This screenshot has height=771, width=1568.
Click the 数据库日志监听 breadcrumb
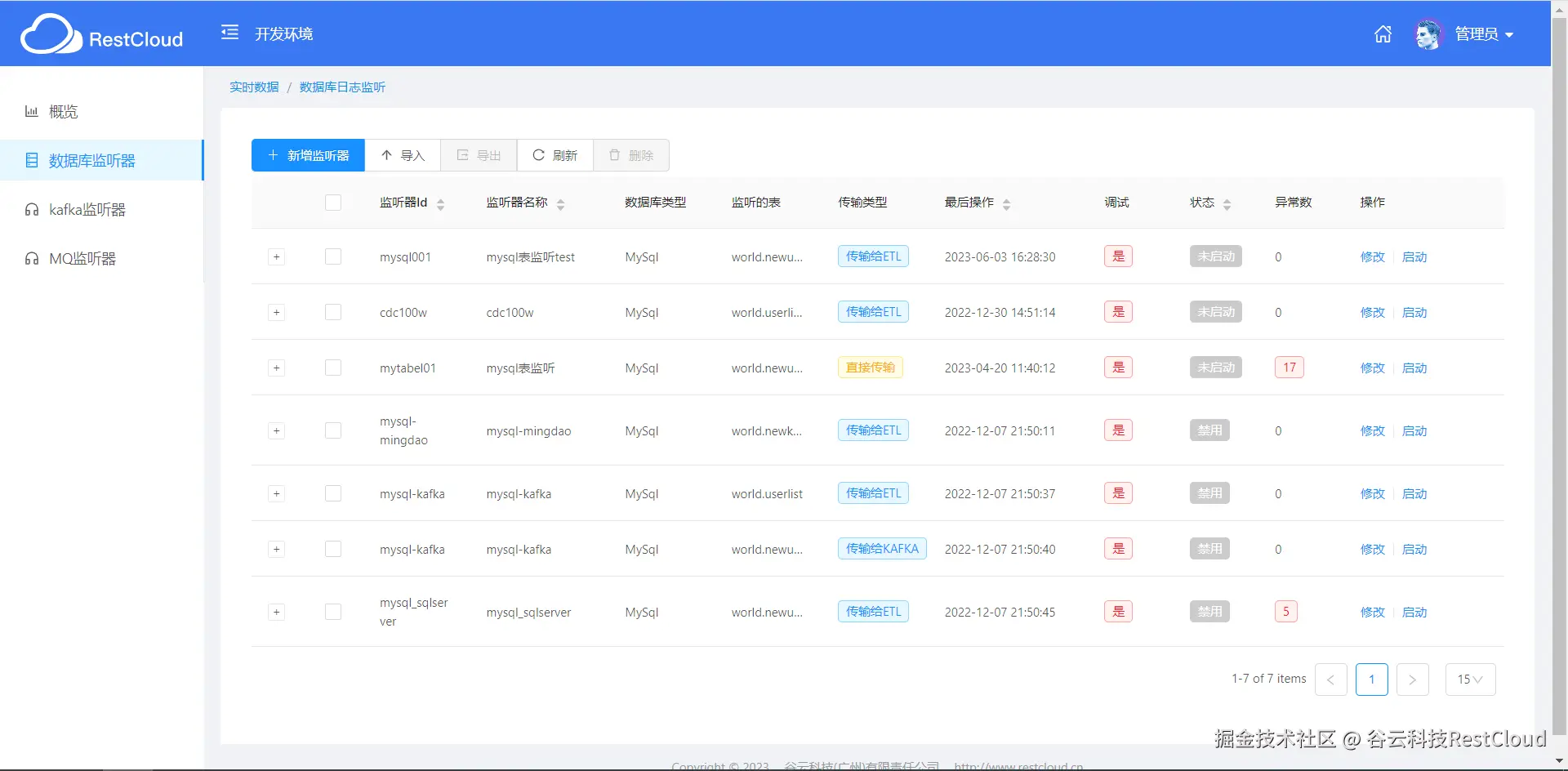[x=342, y=87]
